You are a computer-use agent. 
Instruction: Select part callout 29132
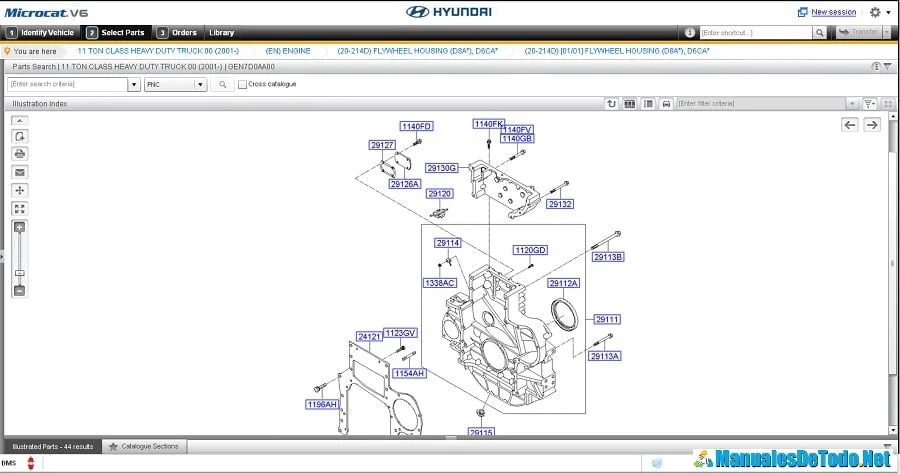560,204
